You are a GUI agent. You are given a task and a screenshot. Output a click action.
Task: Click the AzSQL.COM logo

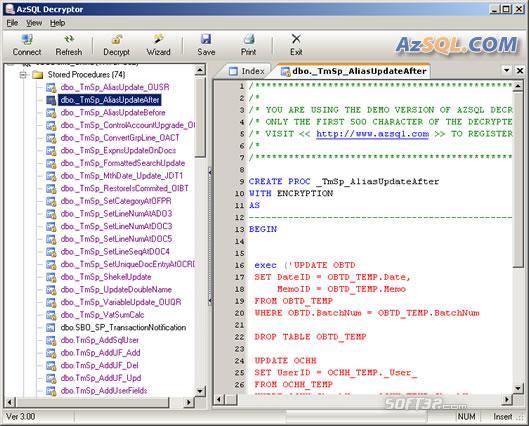point(456,45)
